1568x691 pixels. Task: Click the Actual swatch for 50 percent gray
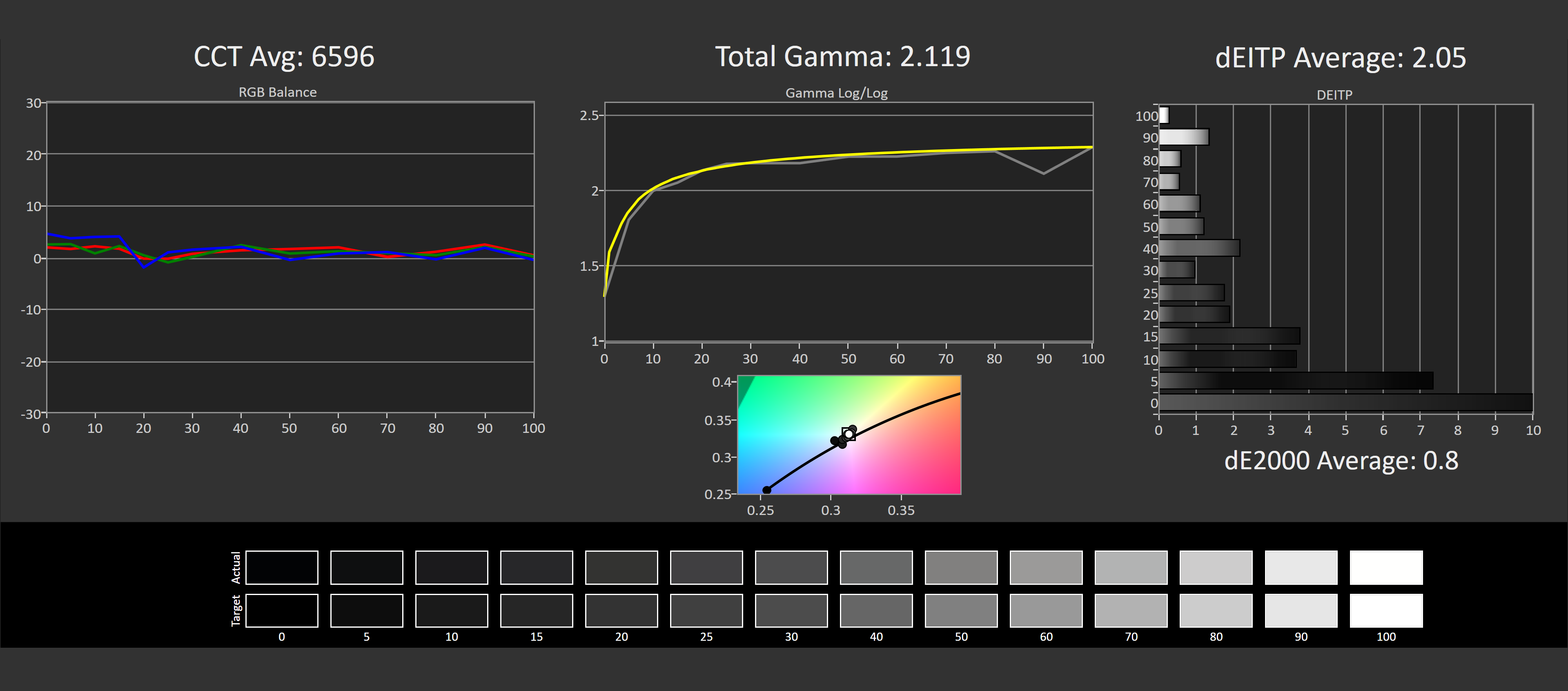(x=960, y=567)
